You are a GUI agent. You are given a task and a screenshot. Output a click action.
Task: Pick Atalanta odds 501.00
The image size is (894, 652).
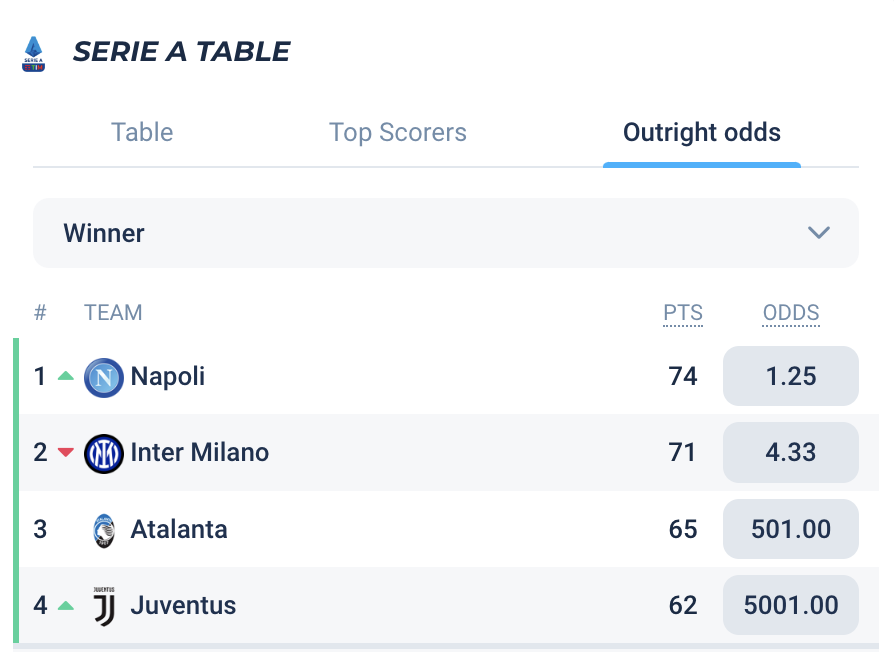[x=791, y=529]
